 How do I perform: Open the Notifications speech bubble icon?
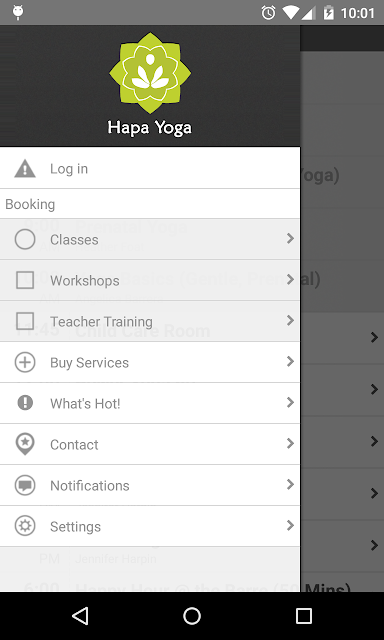point(25,485)
